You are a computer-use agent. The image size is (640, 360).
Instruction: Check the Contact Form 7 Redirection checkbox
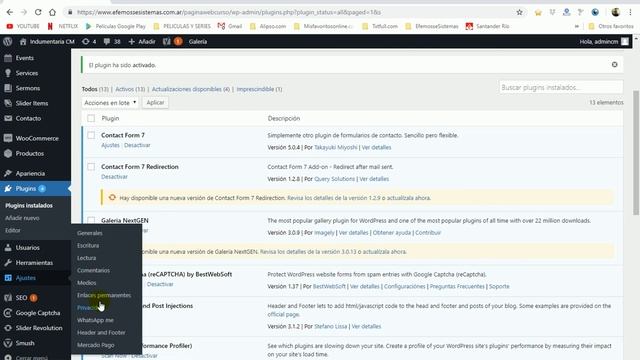click(x=91, y=167)
